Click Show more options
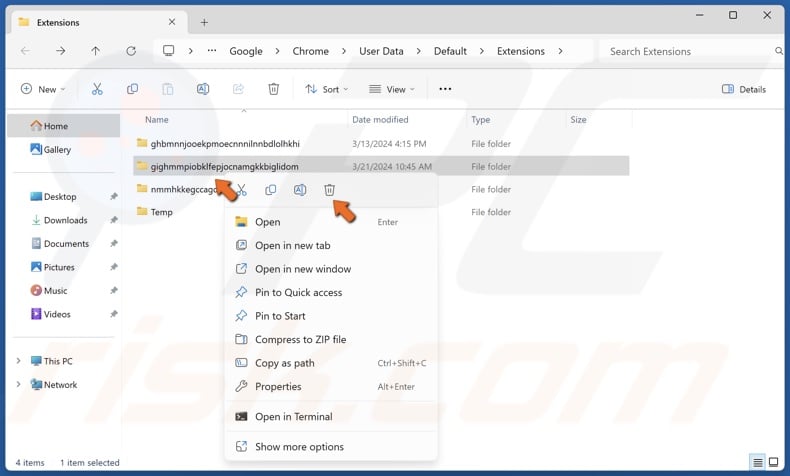 [x=331, y=447]
